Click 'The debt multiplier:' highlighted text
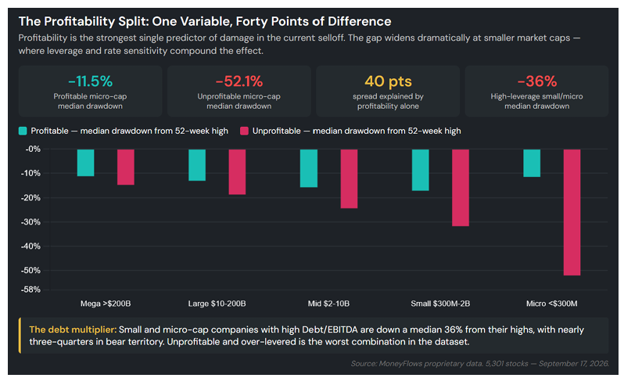The height and width of the screenshot is (378, 624). pyautogui.click(x=73, y=330)
